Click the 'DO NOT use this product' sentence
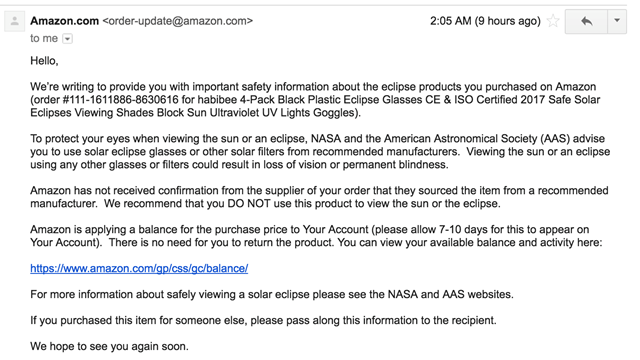Viewport: 640px width, 360px height. pos(302,203)
